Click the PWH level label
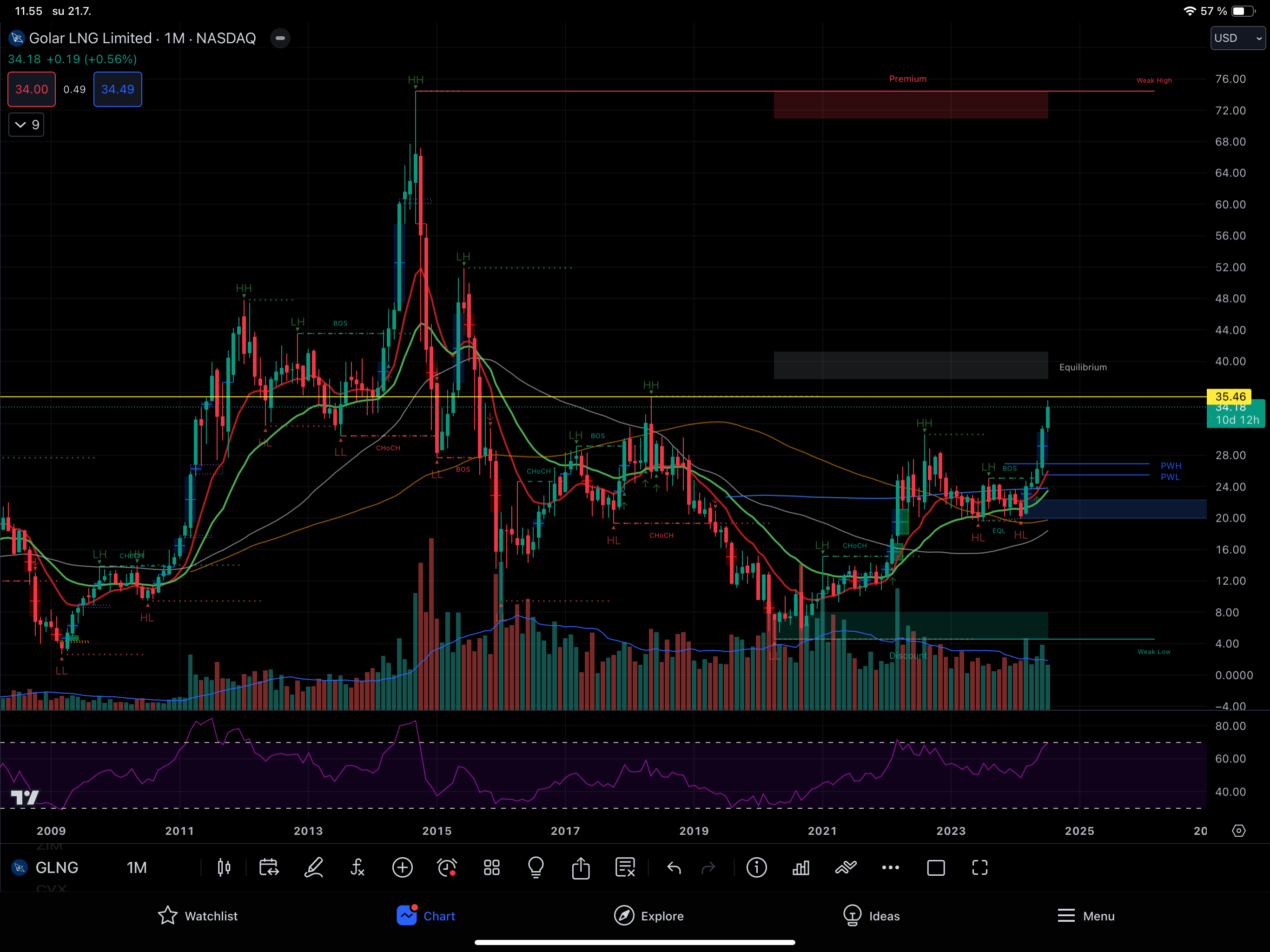 [1171, 466]
